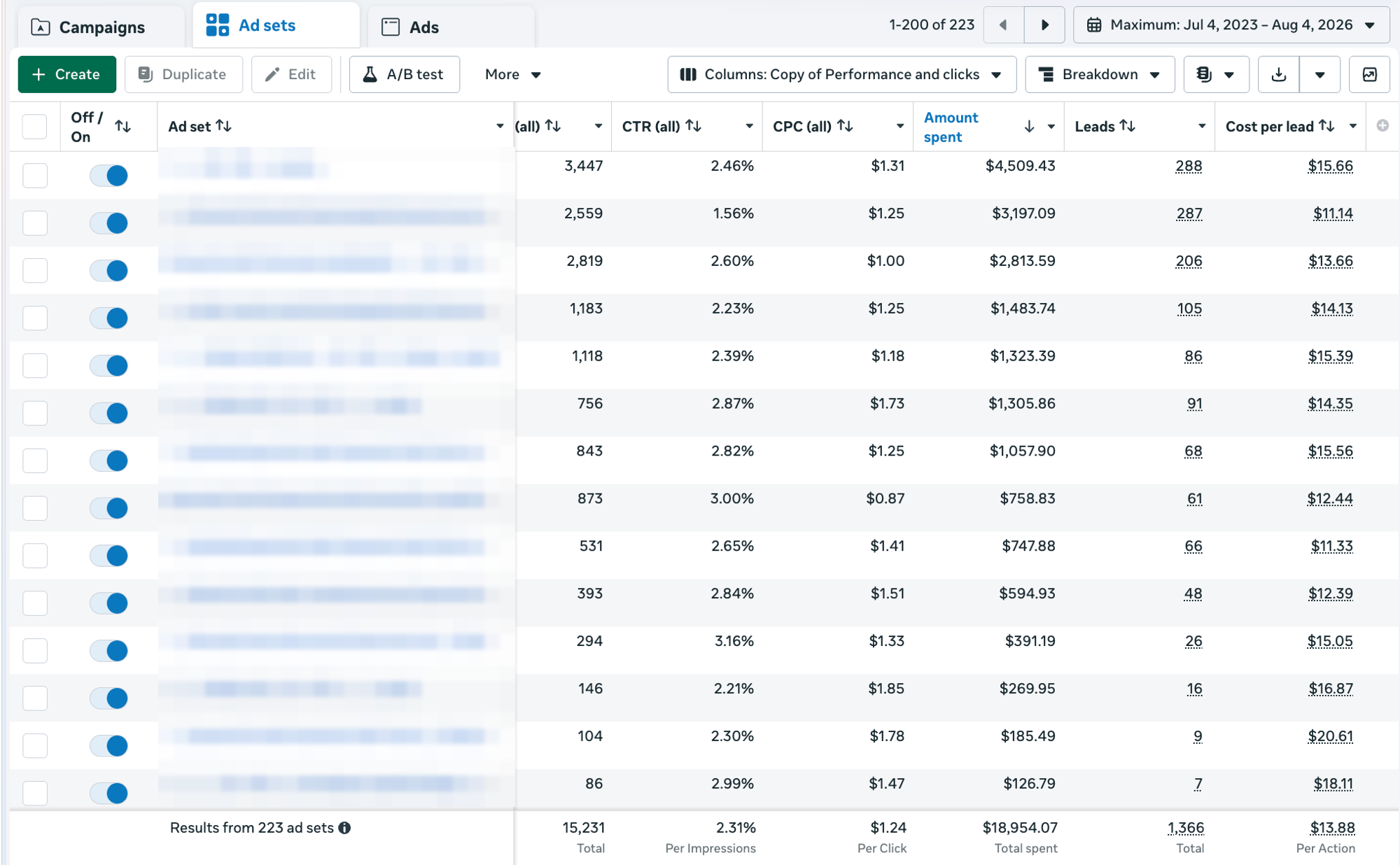The height and width of the screenshot is (865, 1400).
Task: Tick the select-all checkbox in the header
Action: click(35, 127)
